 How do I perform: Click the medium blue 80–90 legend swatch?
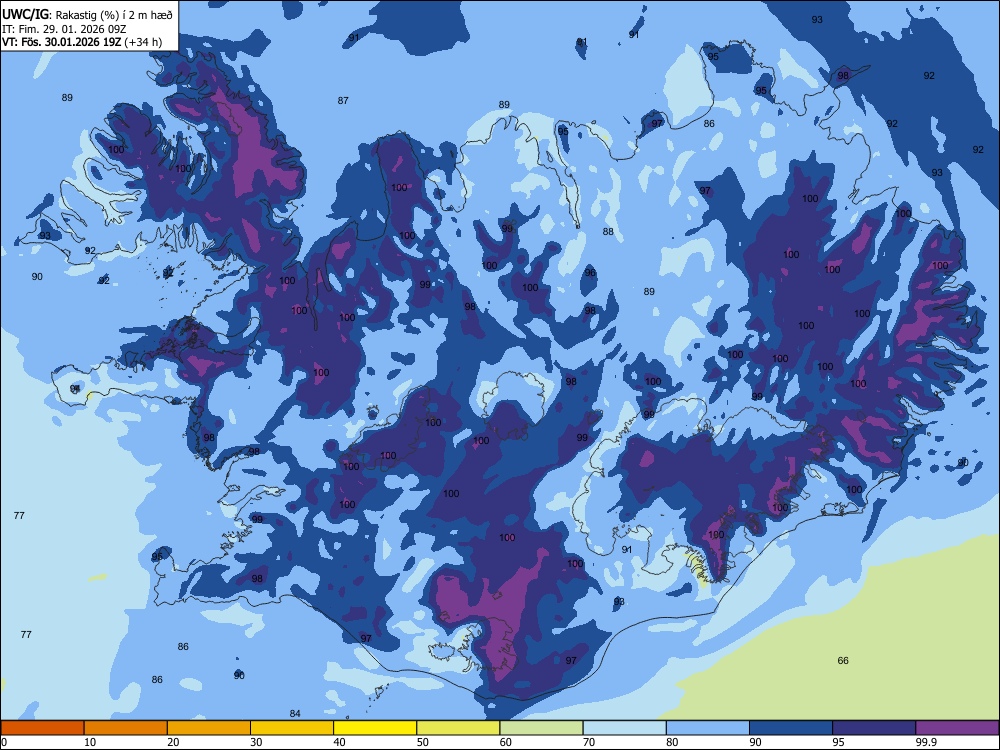point(708,728)
